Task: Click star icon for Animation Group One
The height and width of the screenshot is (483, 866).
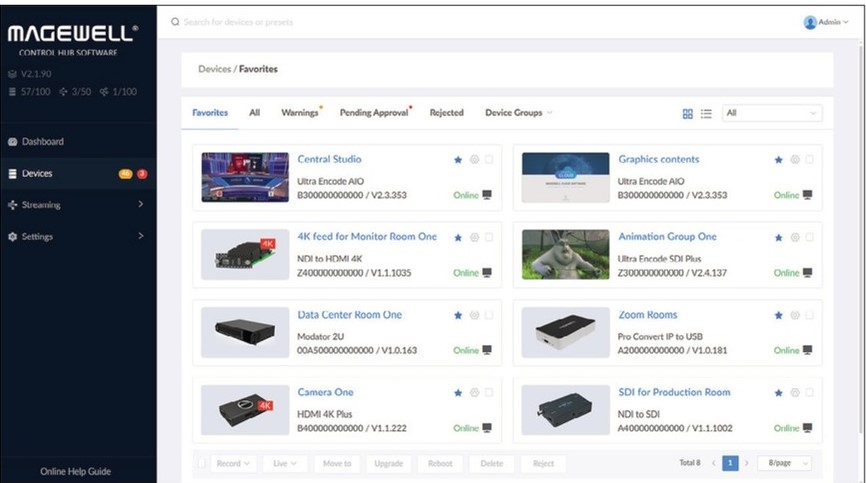Action: point(780,238)
